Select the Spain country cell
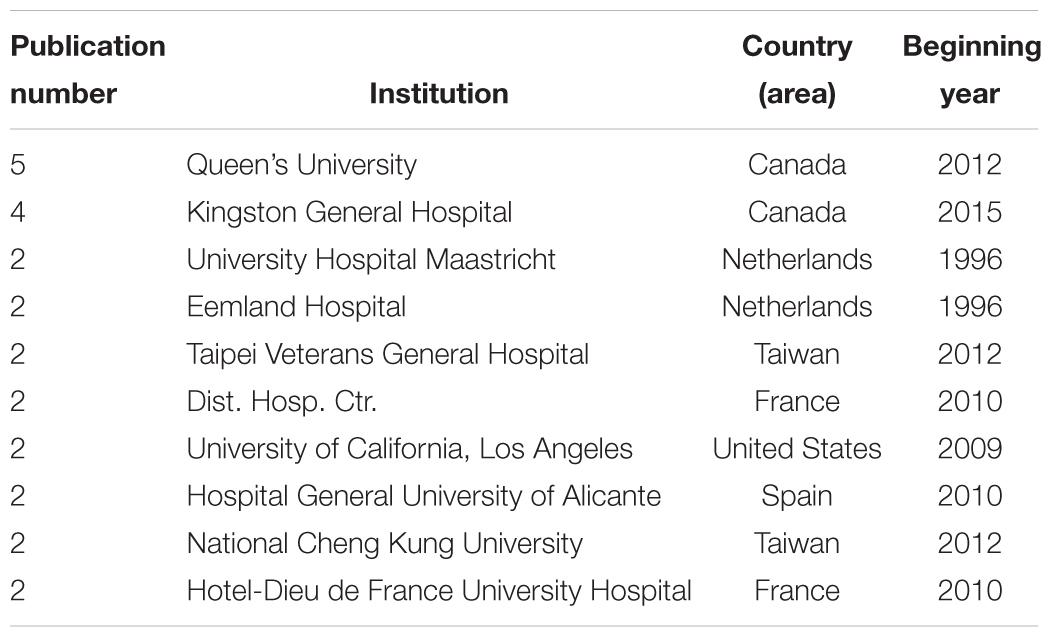Image resolution: width=1052 pixels, height=638 pixels. click(x=797, y=497)
